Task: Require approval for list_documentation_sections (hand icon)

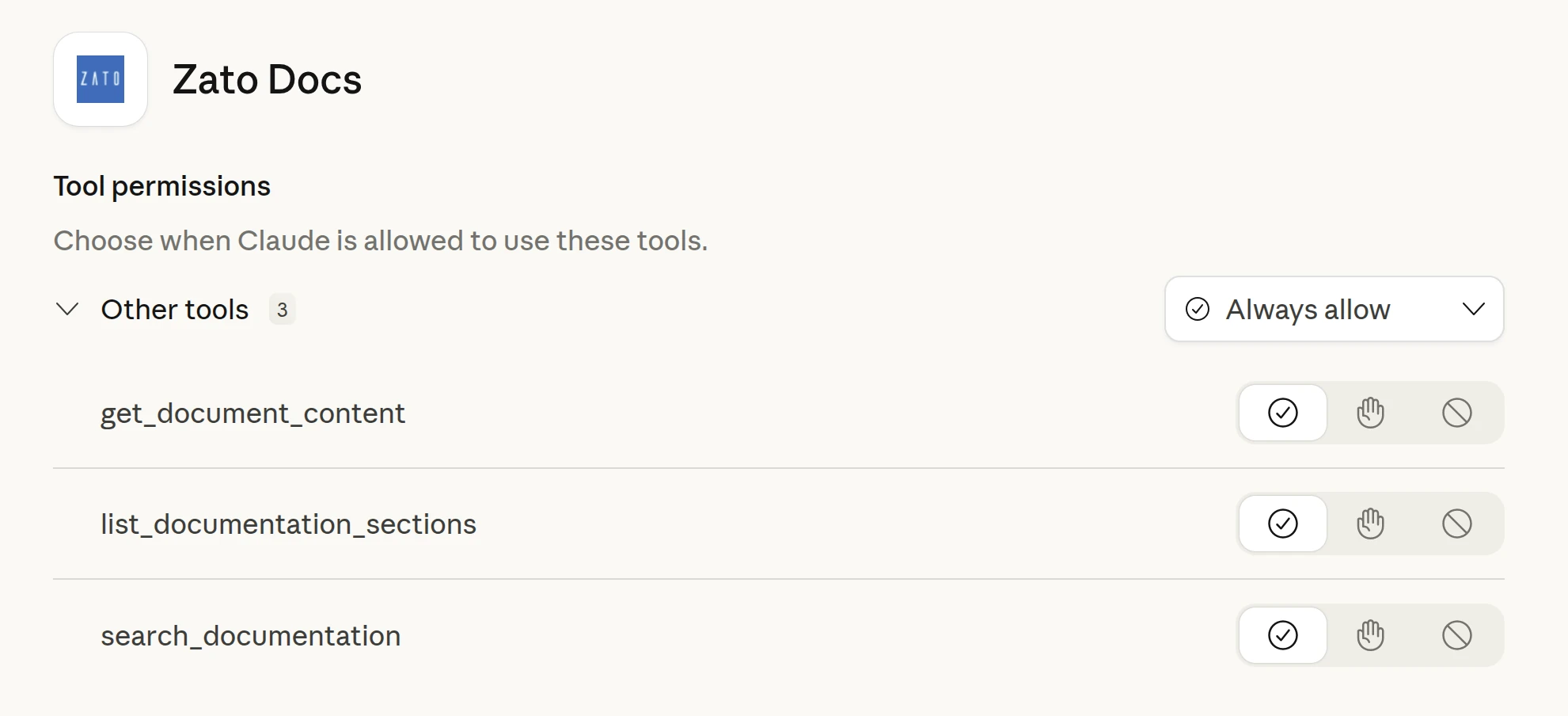Action: pos(1370,524)
